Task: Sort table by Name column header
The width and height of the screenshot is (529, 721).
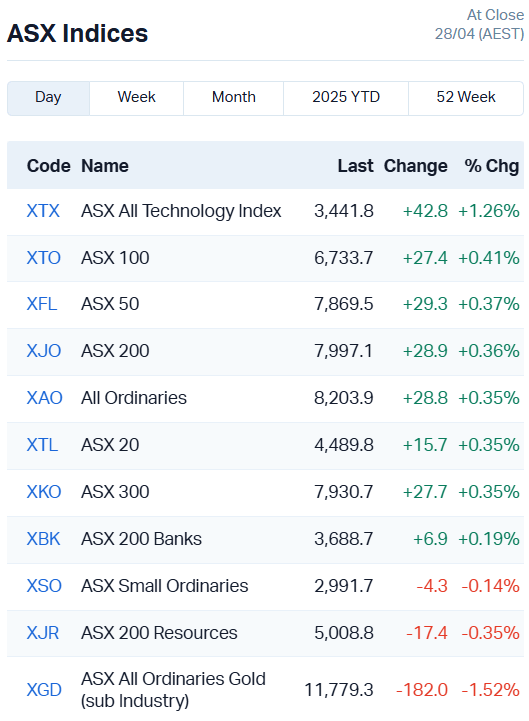Action: 105,166
